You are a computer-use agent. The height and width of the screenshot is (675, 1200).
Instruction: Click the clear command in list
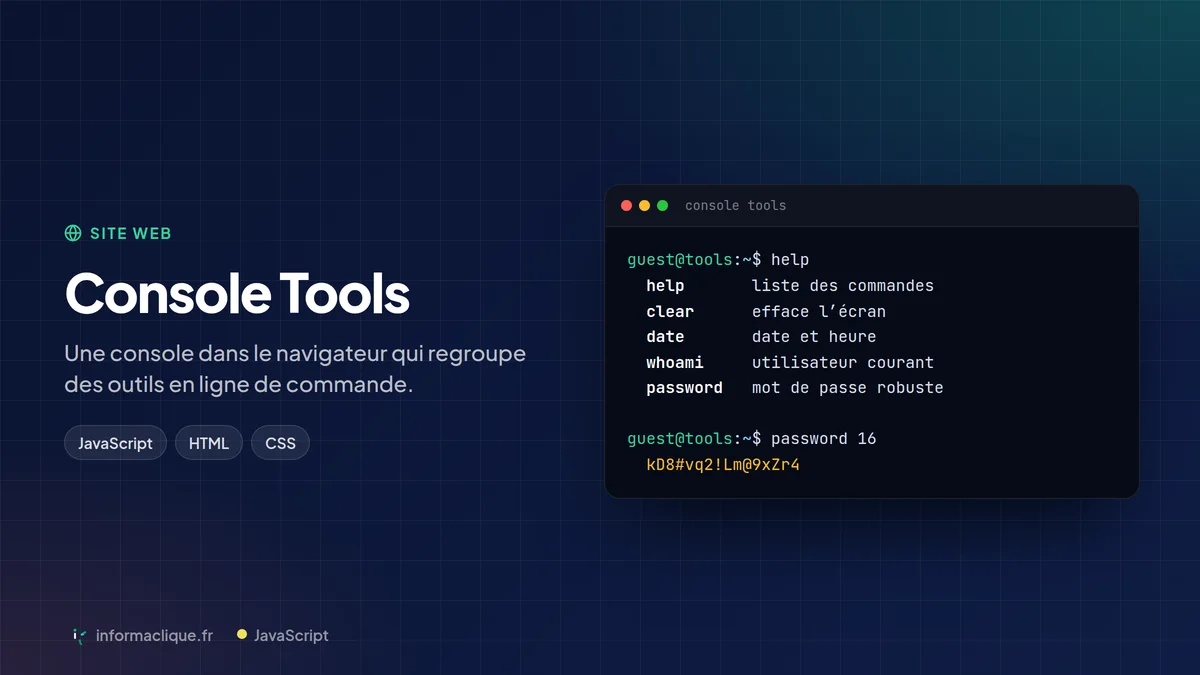pyautogui.click(x=670, y=311)
